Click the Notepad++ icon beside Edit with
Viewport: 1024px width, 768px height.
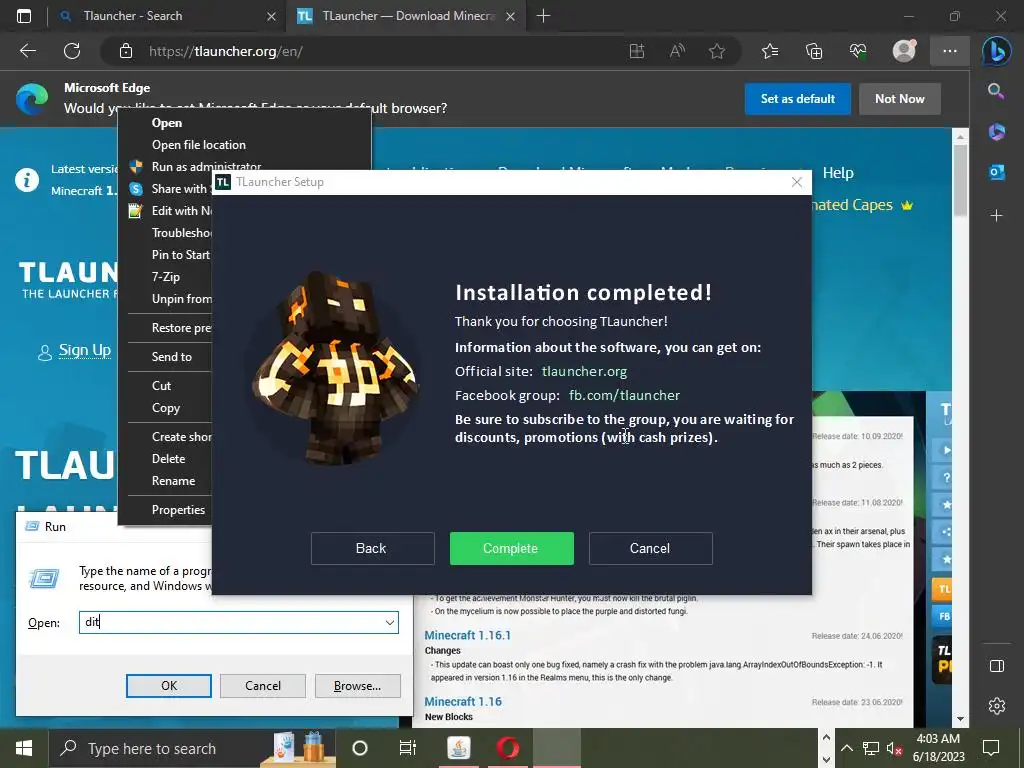(x=135, y=211)
